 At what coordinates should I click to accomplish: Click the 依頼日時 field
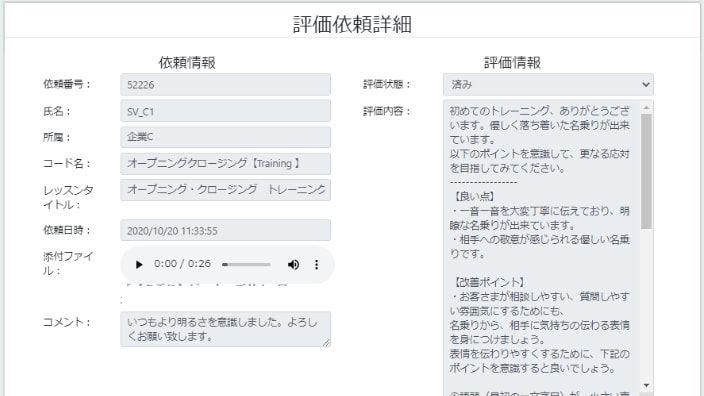click(x=225, y=230)
